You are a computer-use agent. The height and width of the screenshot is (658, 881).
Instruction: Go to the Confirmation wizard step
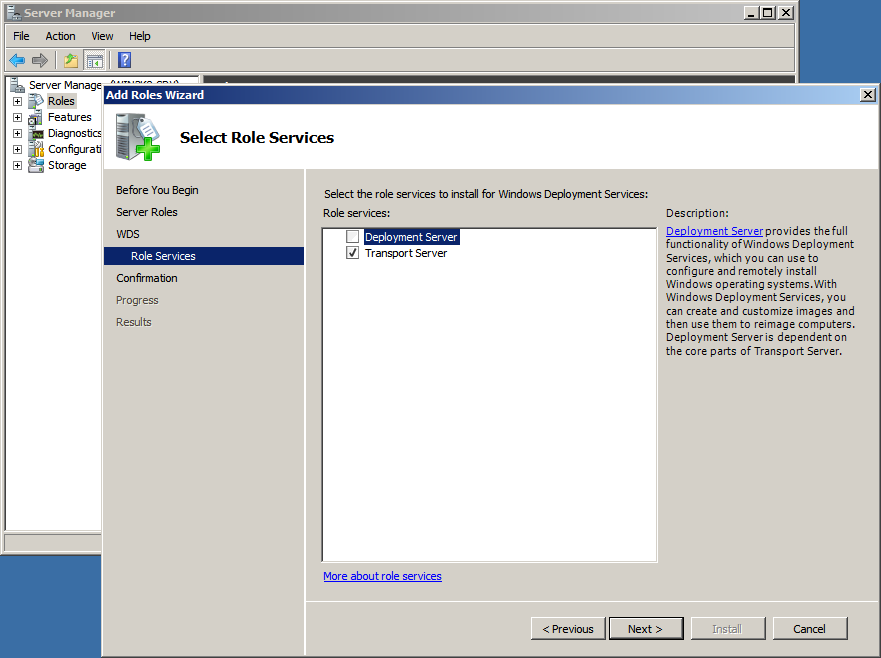pos(147,278)
